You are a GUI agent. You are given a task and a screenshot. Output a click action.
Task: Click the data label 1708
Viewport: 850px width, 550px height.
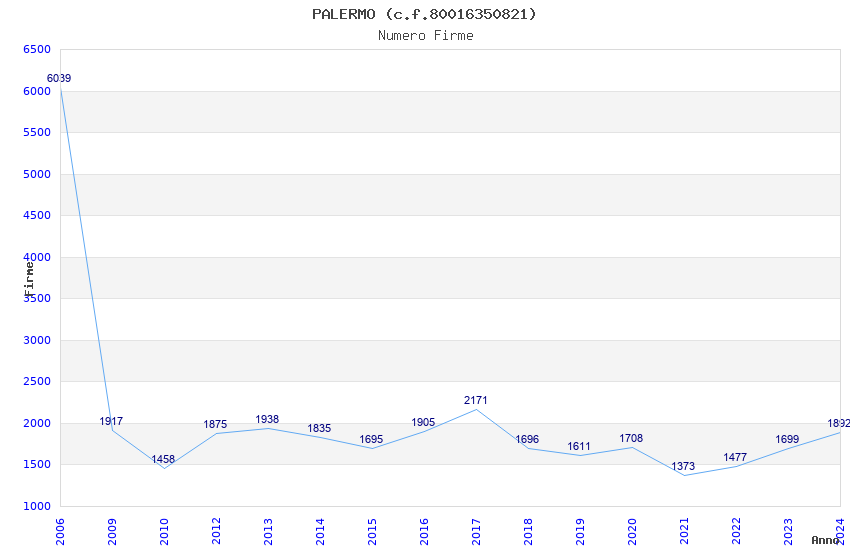tap(631, 438)
